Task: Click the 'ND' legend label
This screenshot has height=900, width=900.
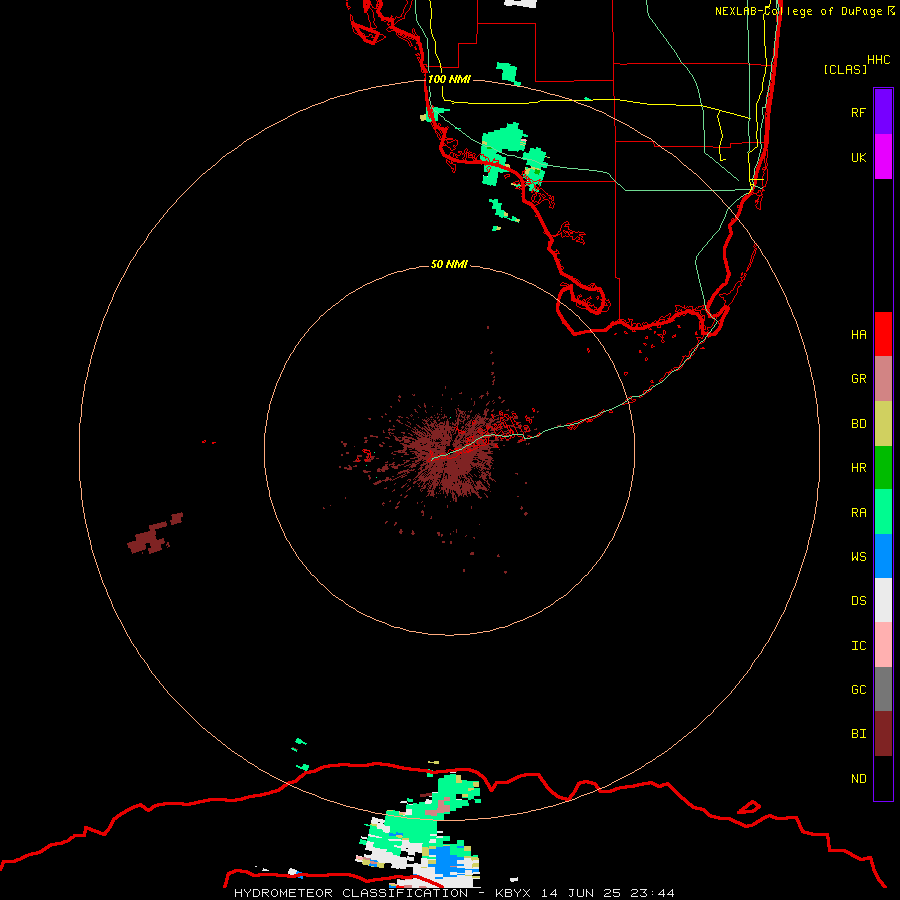Action: tap(858, 779)
